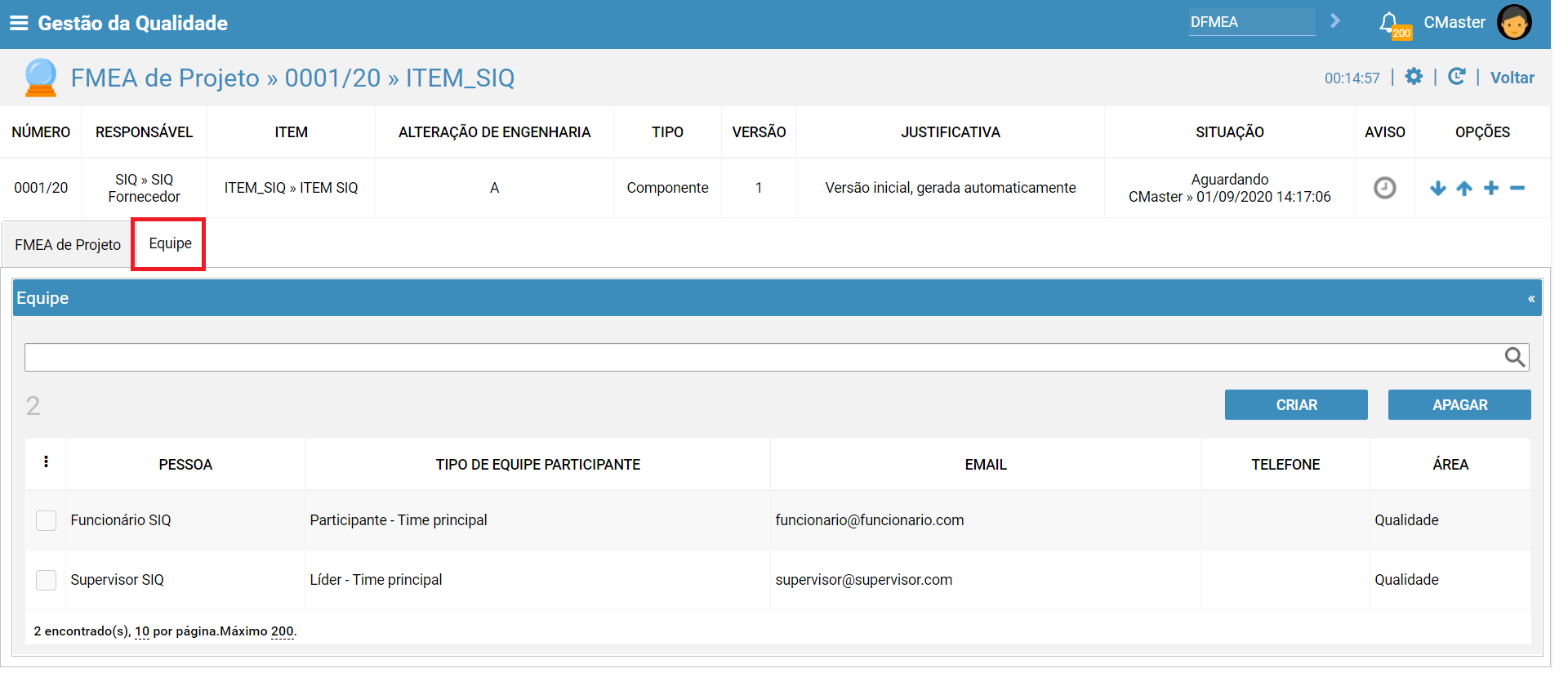Sort by the PESSOA column header

(185, 465)
